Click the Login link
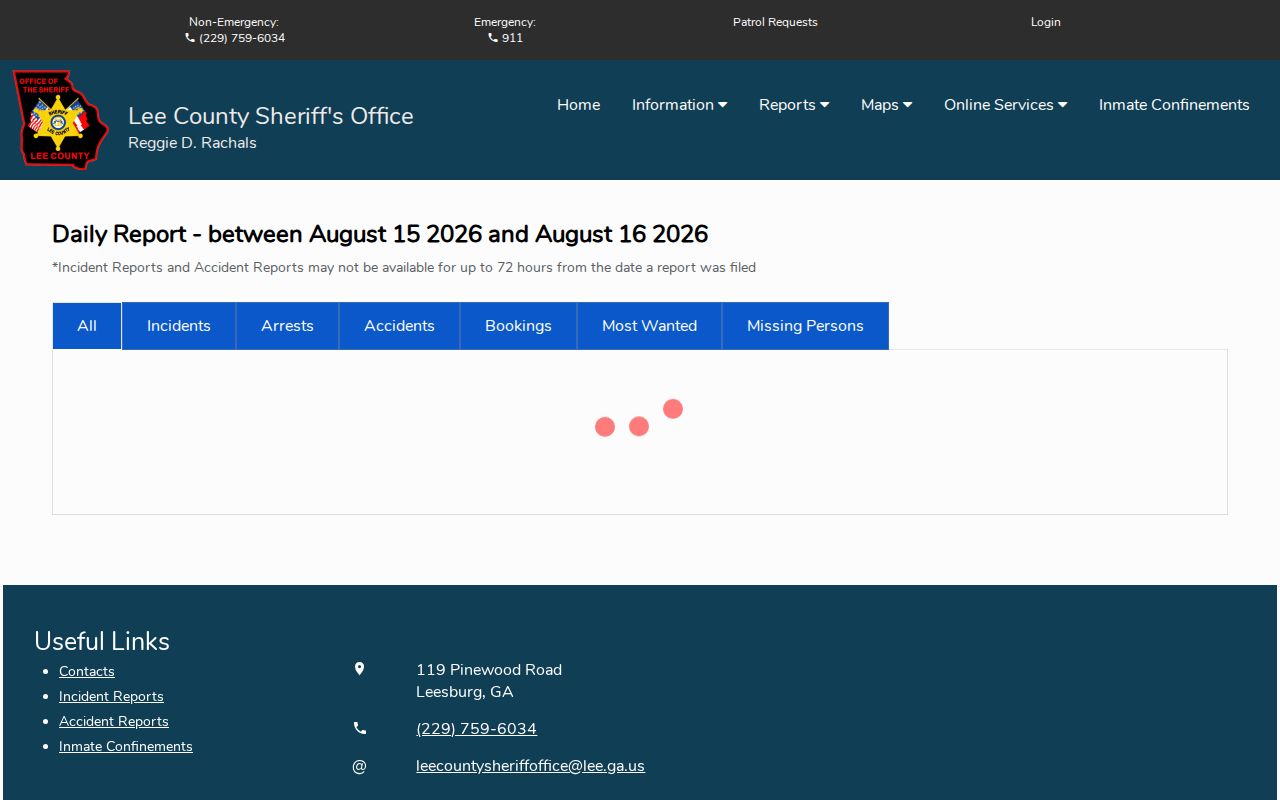The height and width of the screenshot is (800, 1280). pos(1046,22)
